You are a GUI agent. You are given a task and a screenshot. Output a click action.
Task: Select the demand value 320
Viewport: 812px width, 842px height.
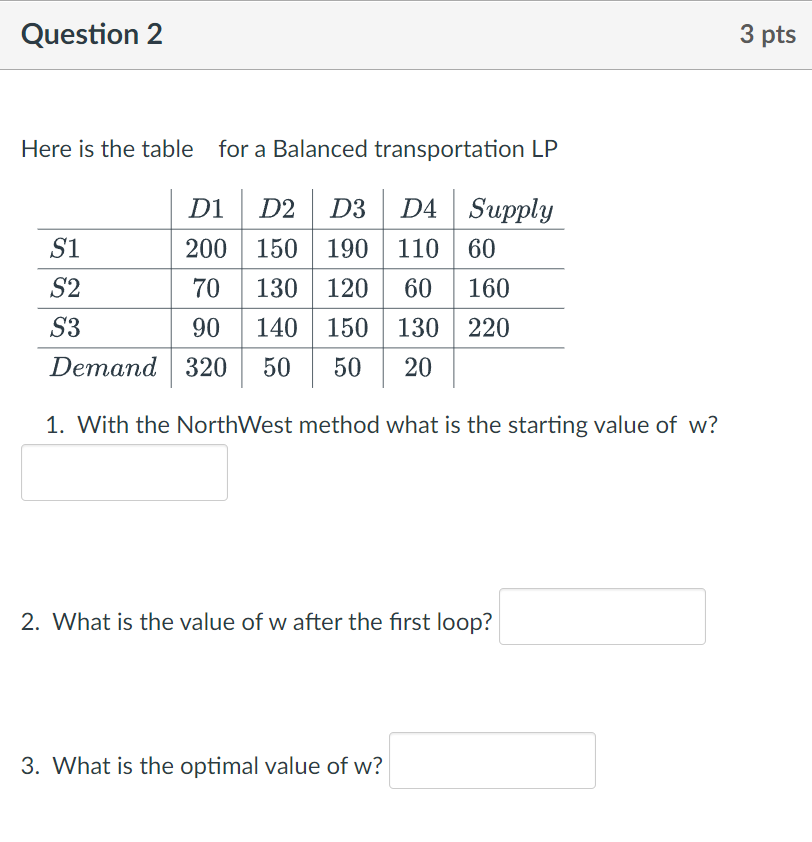pyautogui.click(x=205, y=367)
